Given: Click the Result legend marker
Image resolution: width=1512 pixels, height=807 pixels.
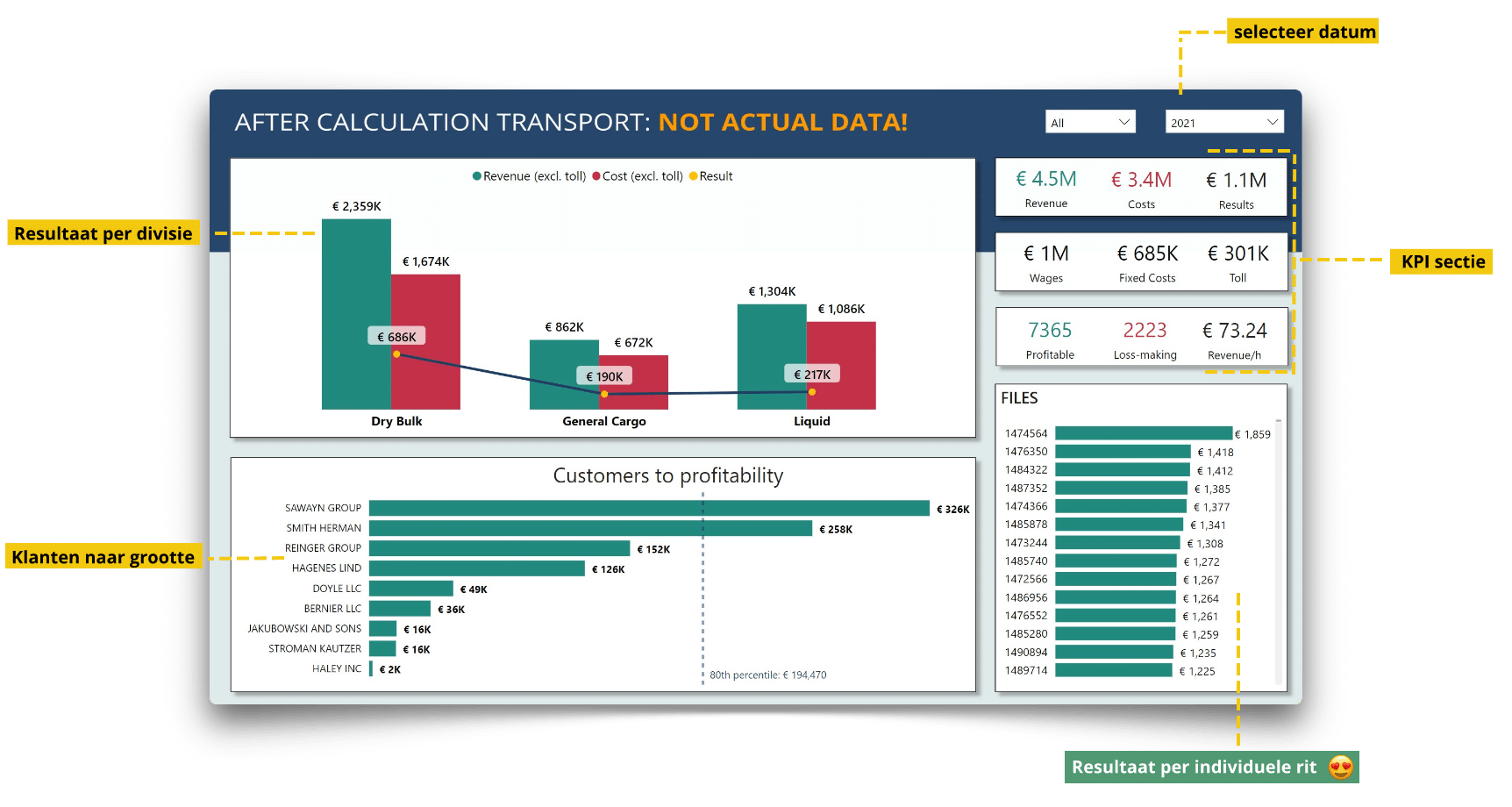Looking at the screenshot, I should [x=694, y=176].
